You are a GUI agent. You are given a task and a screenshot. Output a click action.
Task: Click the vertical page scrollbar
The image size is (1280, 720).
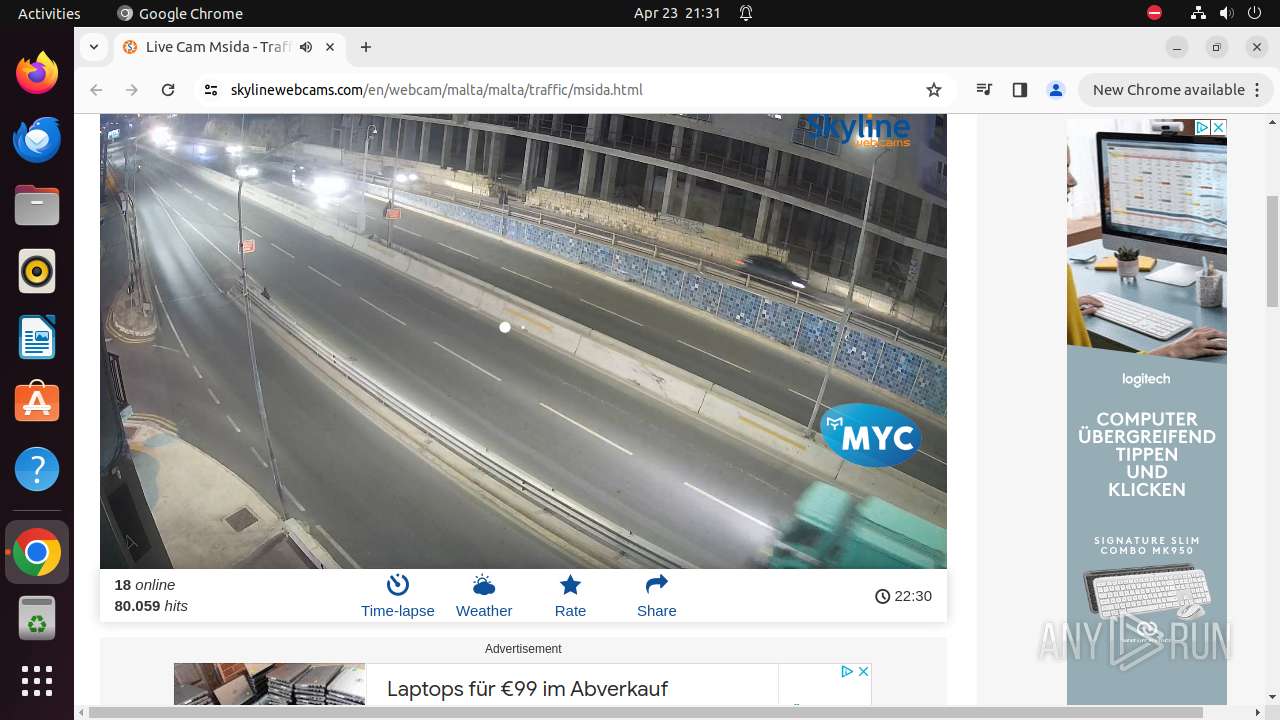(x=1272, y=250)
